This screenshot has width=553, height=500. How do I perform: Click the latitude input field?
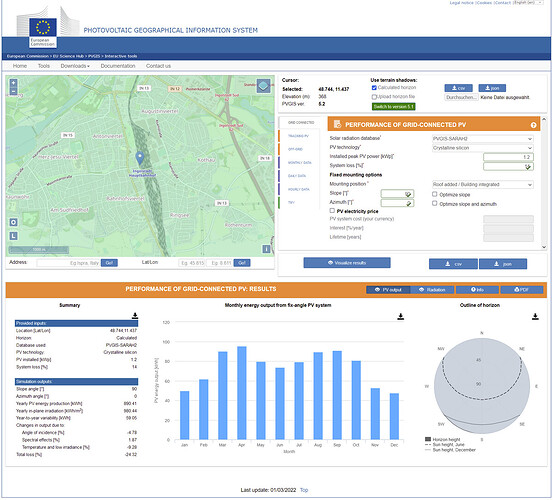[192, 263]
